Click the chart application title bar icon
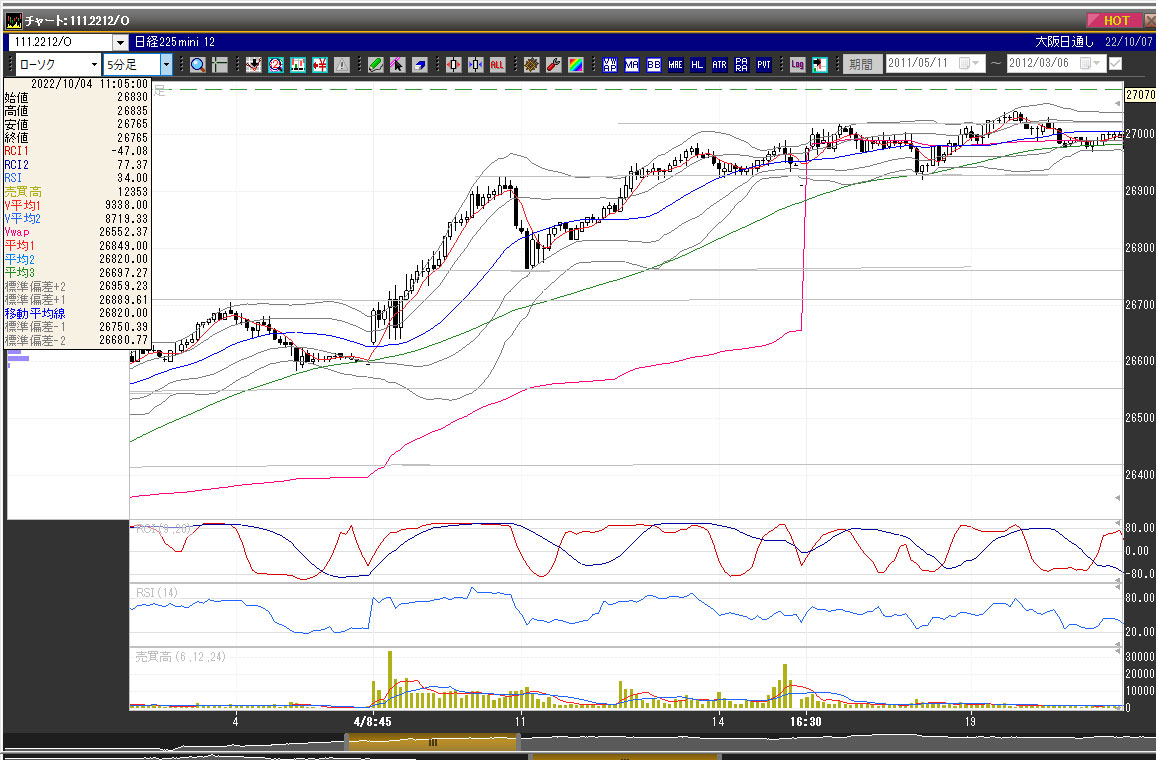This screenshot has width=1156, height=760. tap(13, 21)
